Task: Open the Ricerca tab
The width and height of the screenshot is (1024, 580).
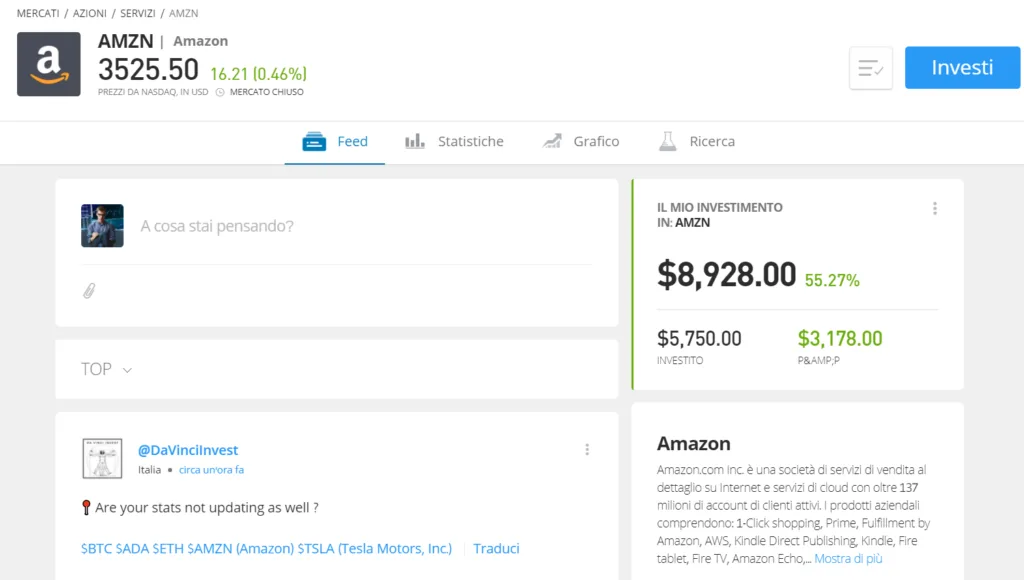Action: 697,141
